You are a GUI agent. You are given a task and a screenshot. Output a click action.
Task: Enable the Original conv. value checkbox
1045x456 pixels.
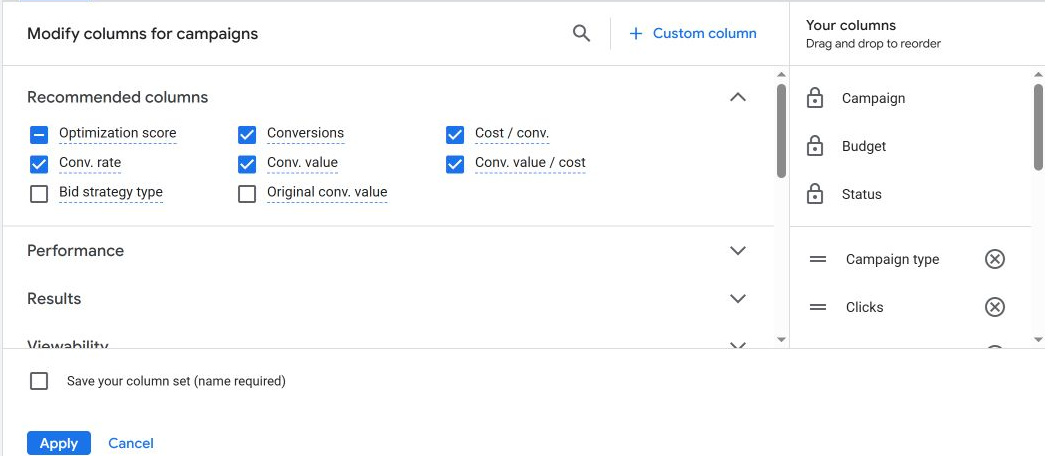pos(247,194)
